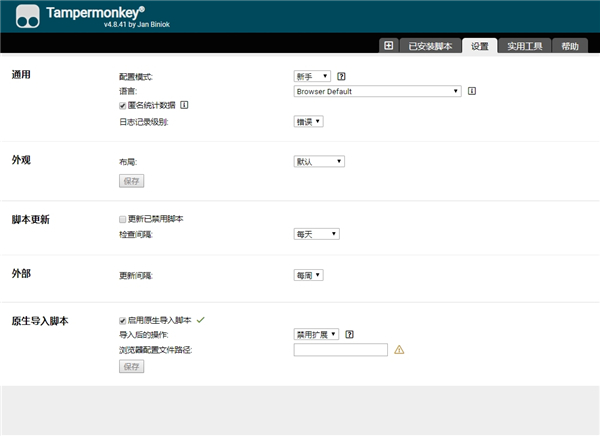This screenshot has width=600, height=436.
Task: Switch to the 已安装脚本 tab
Action: (429, 46)
